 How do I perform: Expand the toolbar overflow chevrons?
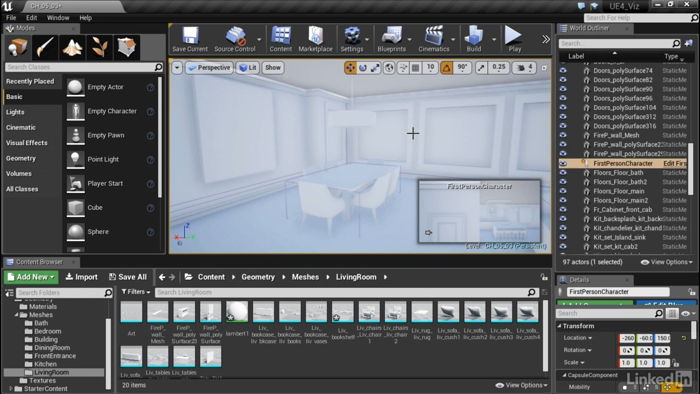tap(546, 39)
